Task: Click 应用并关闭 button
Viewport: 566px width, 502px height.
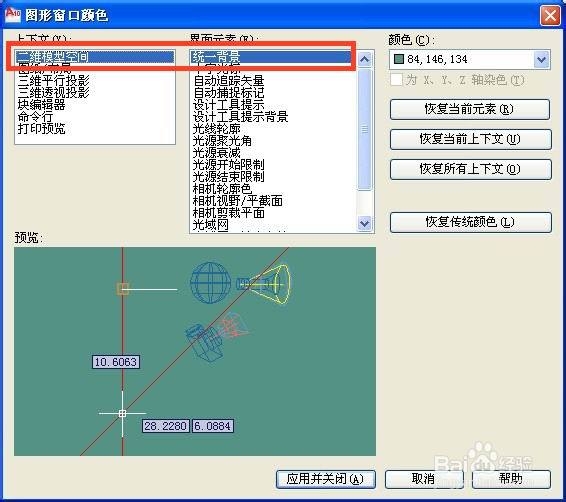Action: click(326, 479)
